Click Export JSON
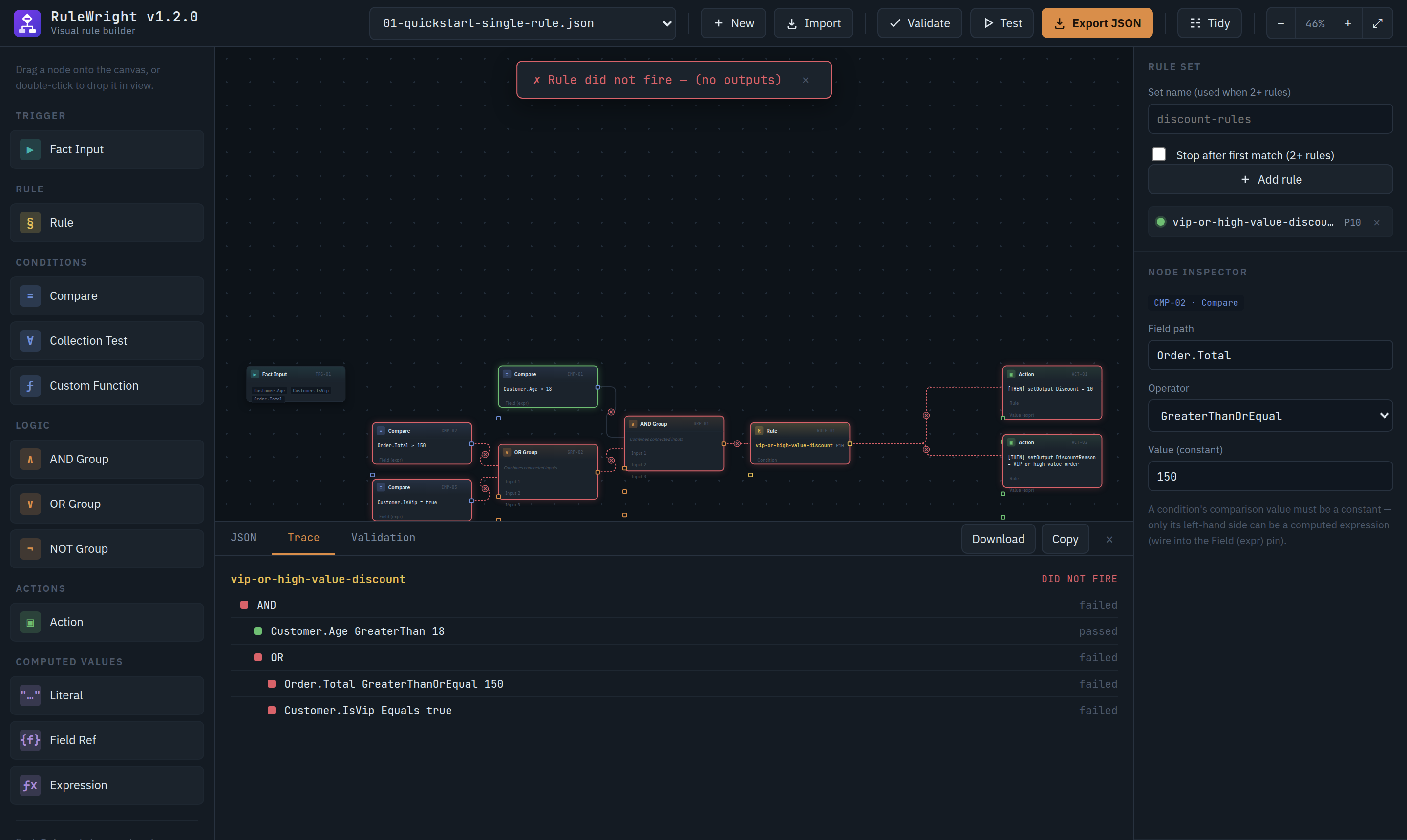The image size is (1407, 840). point(1097,23)
